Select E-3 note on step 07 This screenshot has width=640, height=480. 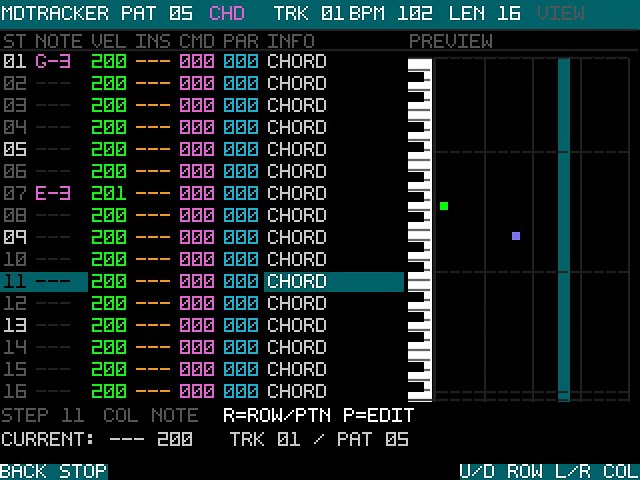coord(53,193)
